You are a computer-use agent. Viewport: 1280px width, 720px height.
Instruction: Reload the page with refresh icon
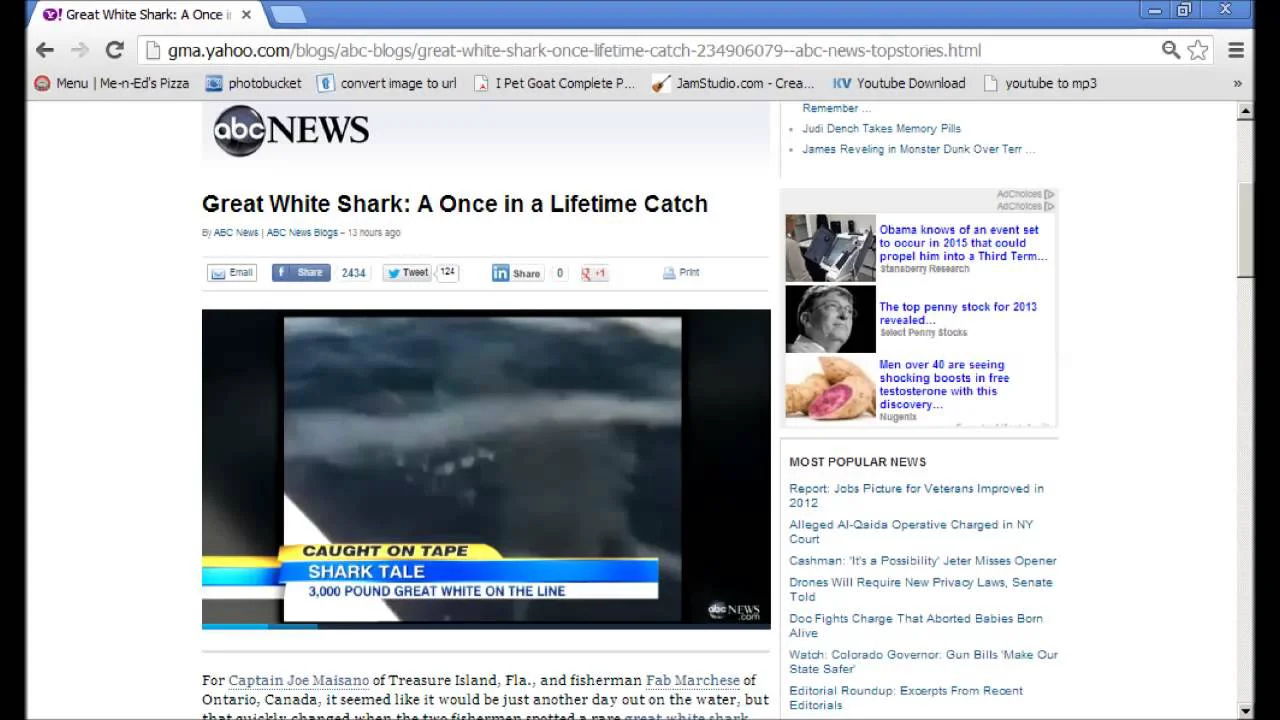click(114, 50)
